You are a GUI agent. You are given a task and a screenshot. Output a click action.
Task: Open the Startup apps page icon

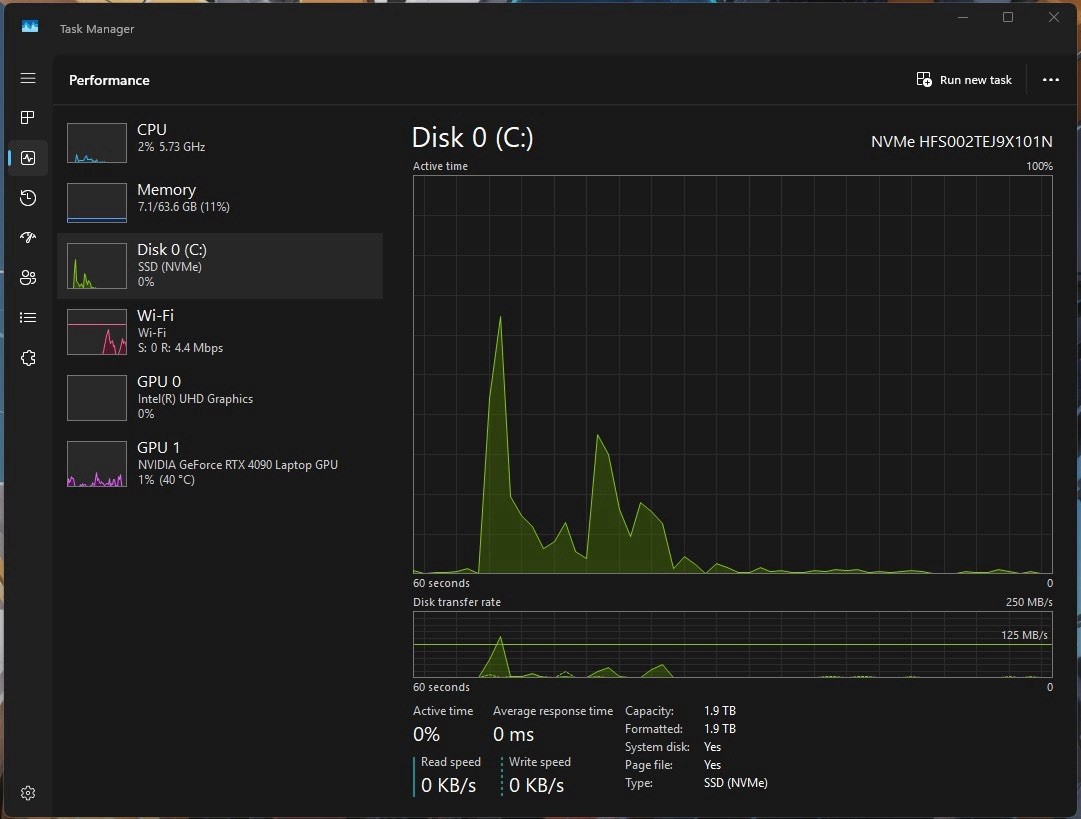click(x=28, y=238)
